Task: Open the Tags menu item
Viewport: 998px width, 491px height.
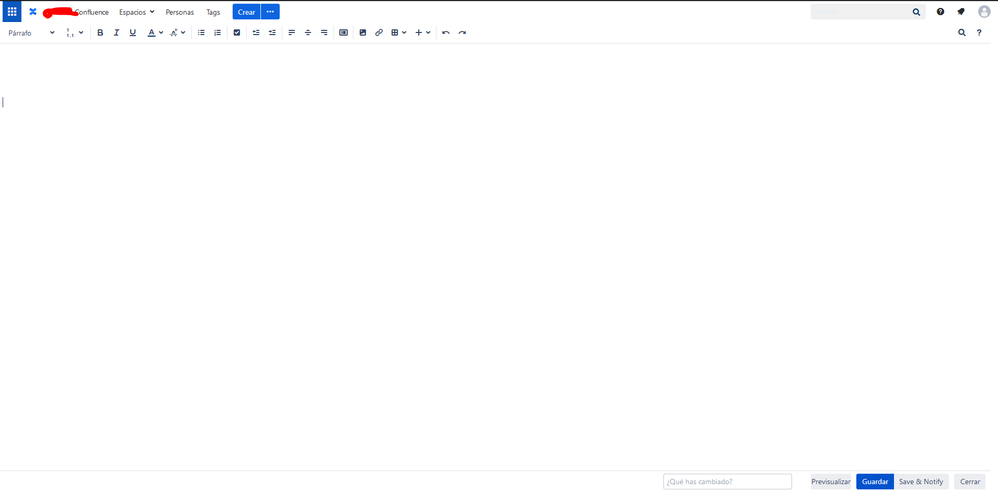Action: tap(213, 12)
